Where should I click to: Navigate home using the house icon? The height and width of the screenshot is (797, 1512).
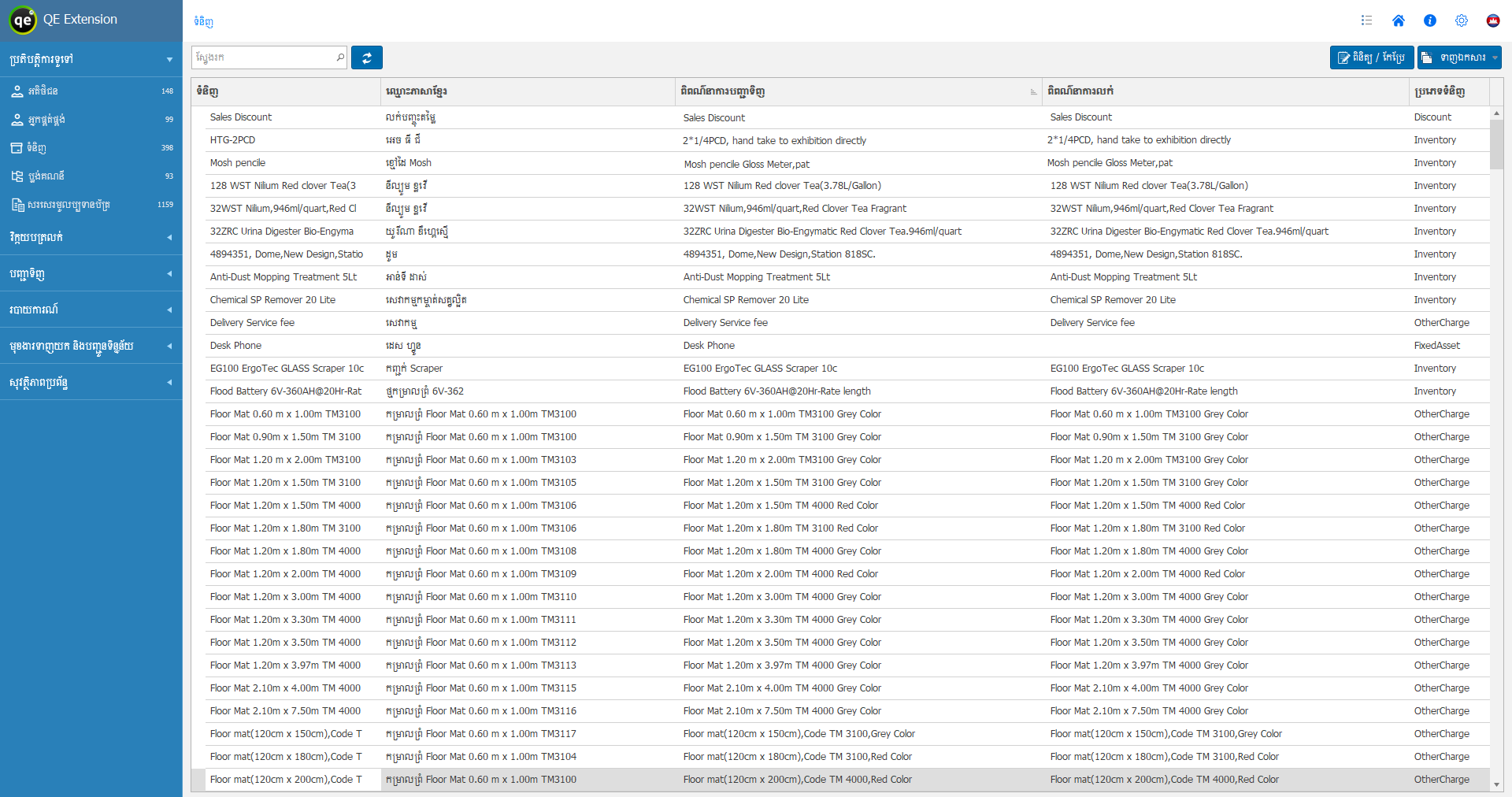(x=1399, y=20)
